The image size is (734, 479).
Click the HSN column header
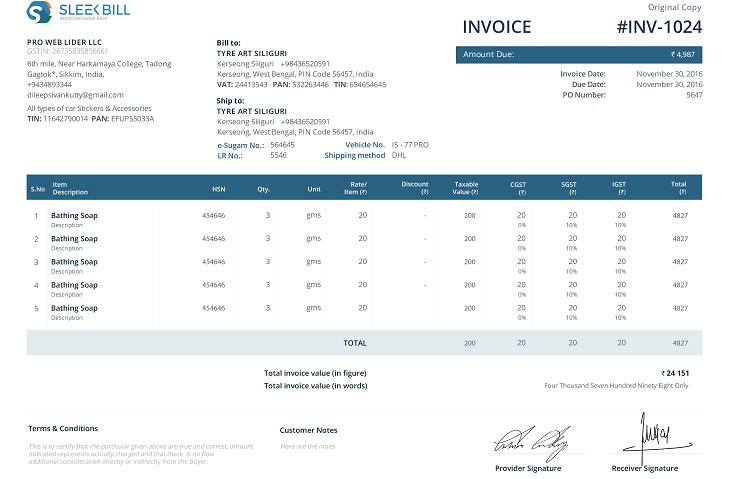218,188
